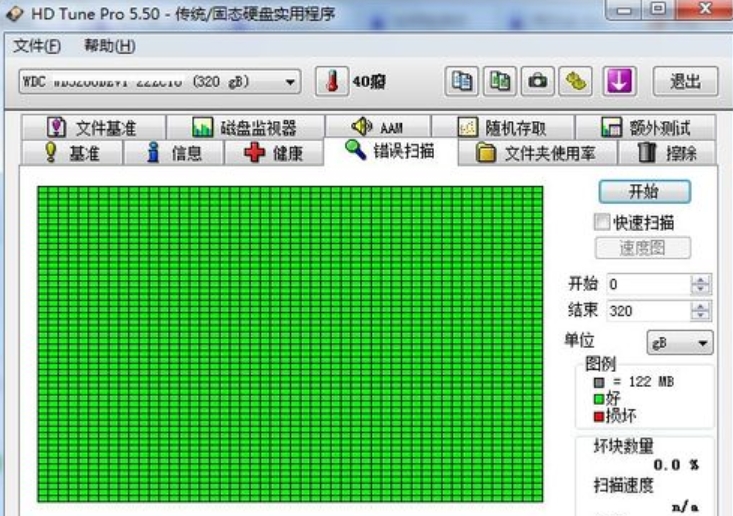Click the 开始 value input field
This screenshot has width=733, height=516.
click(648, 284)
